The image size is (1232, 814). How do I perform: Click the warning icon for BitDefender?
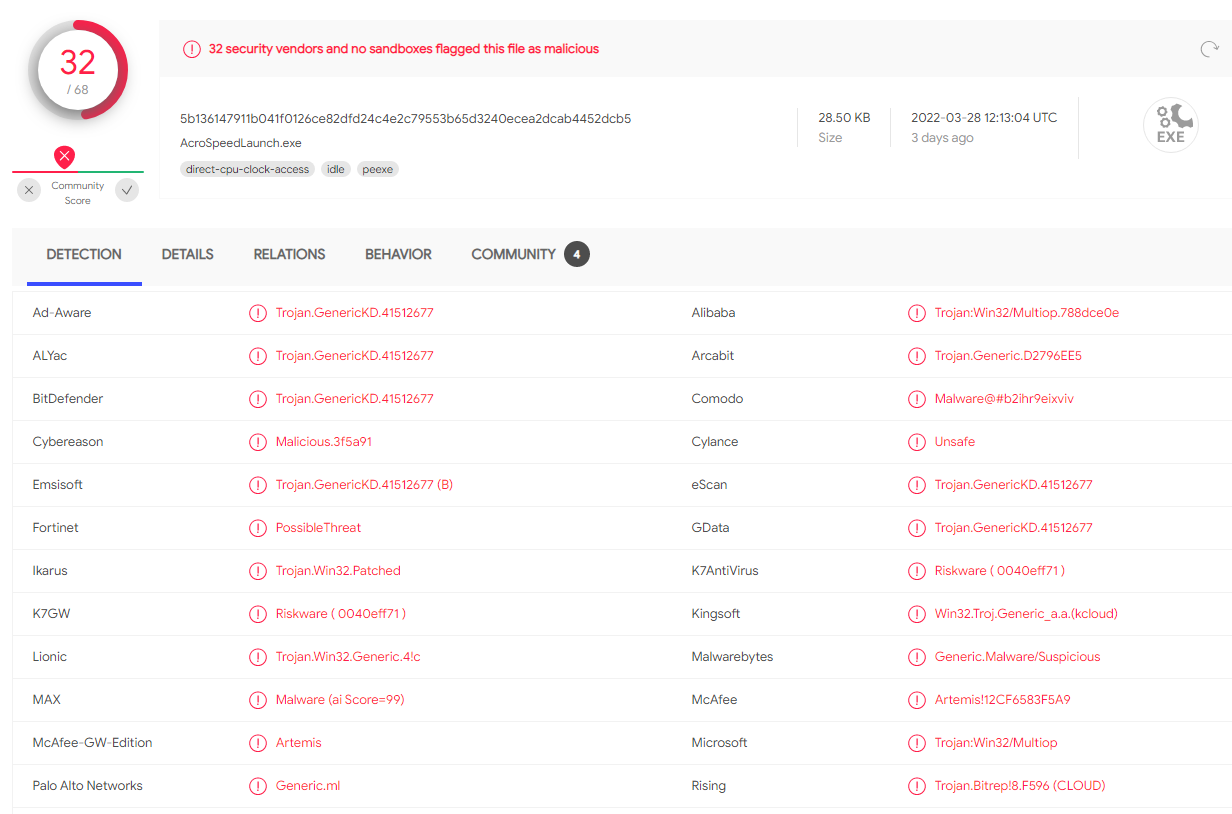258,399
